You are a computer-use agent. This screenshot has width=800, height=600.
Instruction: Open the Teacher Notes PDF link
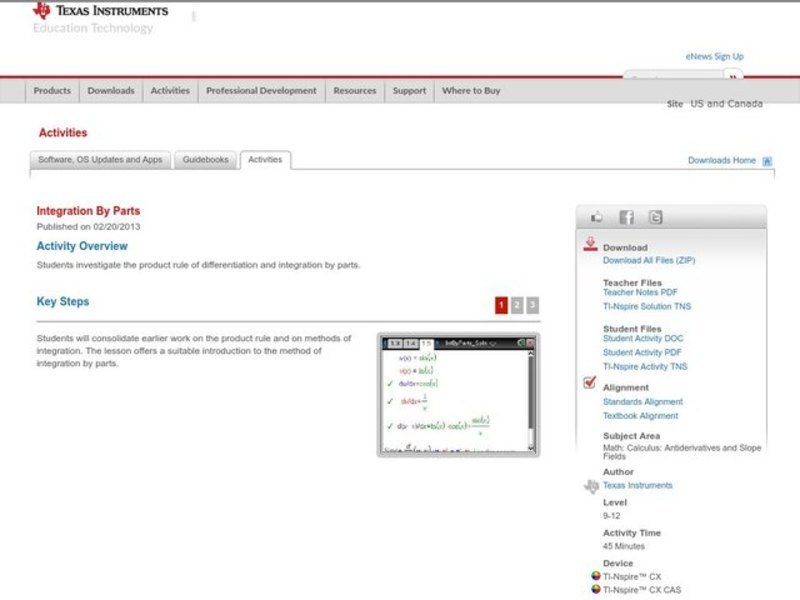tap(640, 293)
